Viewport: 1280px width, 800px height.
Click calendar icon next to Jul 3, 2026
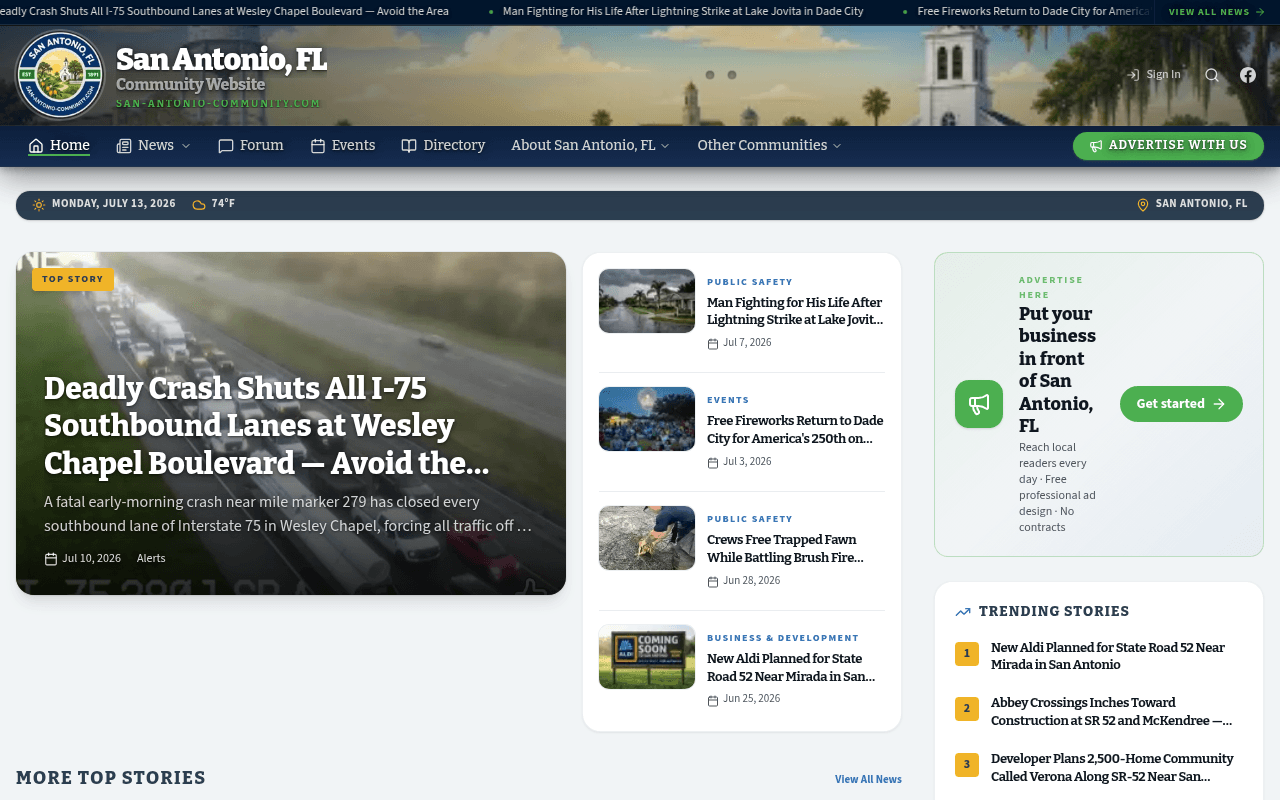click(713, 463)
